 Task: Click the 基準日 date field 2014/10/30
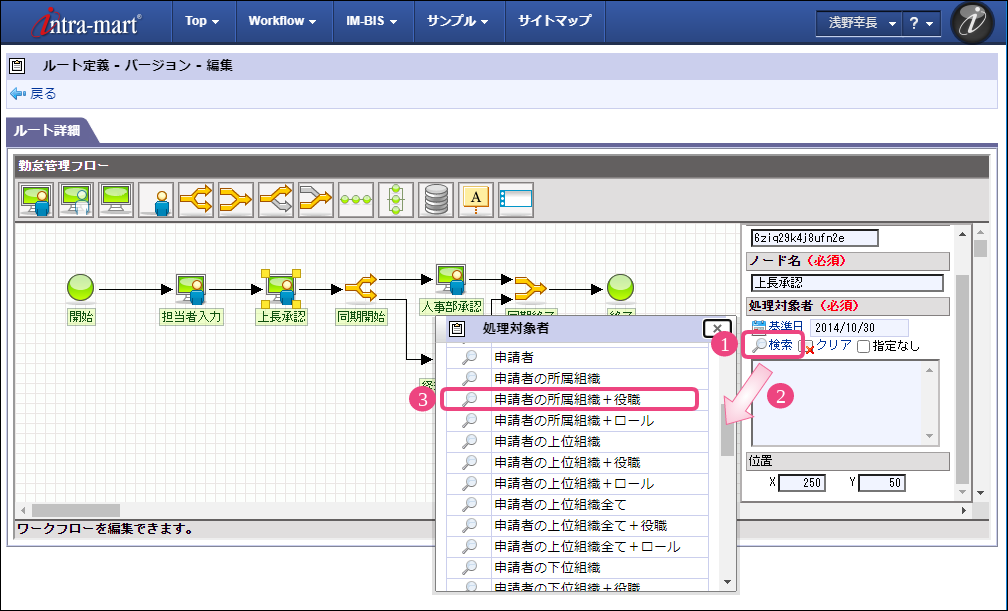[x=859, y=327]
